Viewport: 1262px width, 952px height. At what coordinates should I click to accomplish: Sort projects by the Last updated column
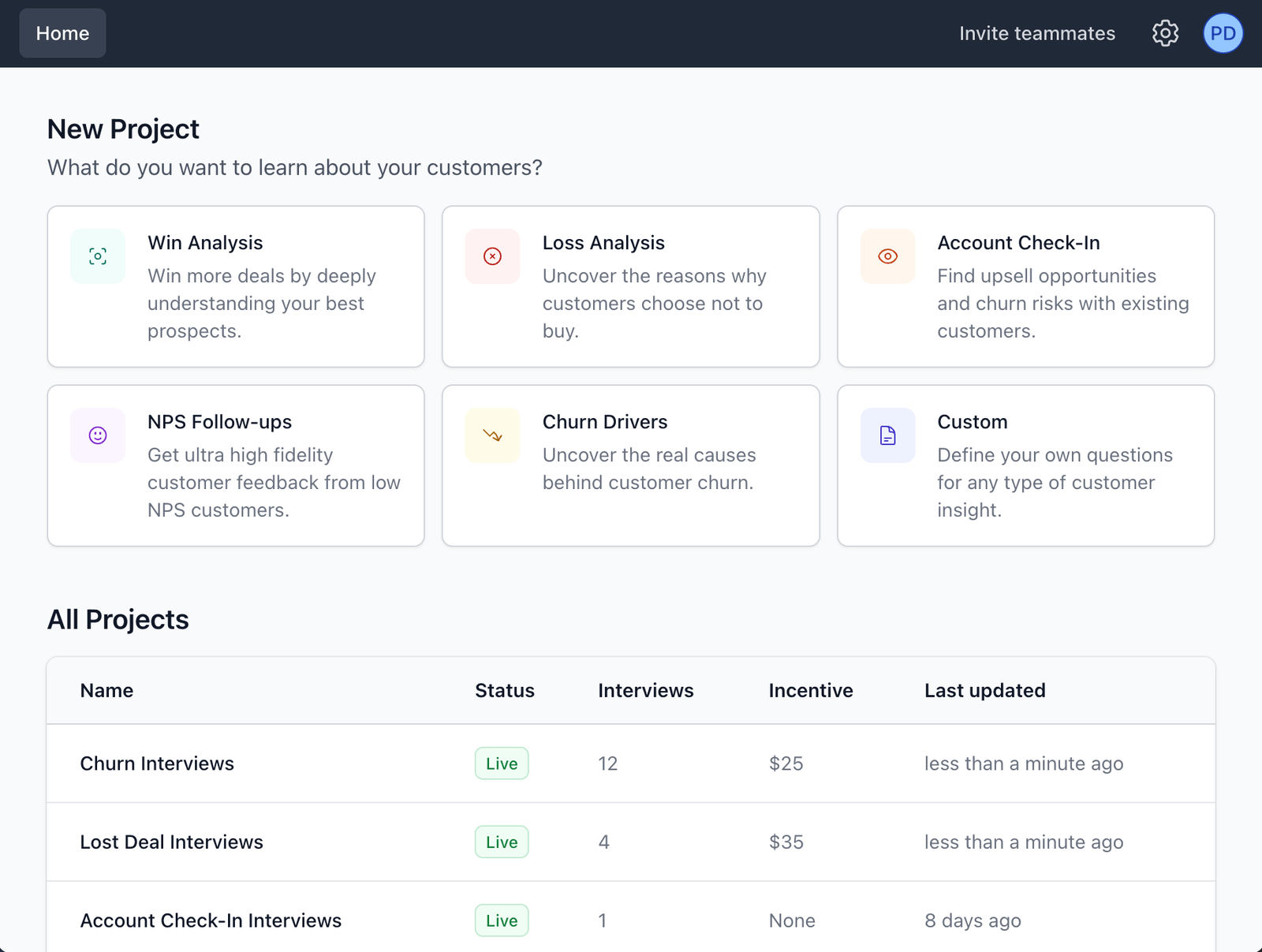click(984, 690)
